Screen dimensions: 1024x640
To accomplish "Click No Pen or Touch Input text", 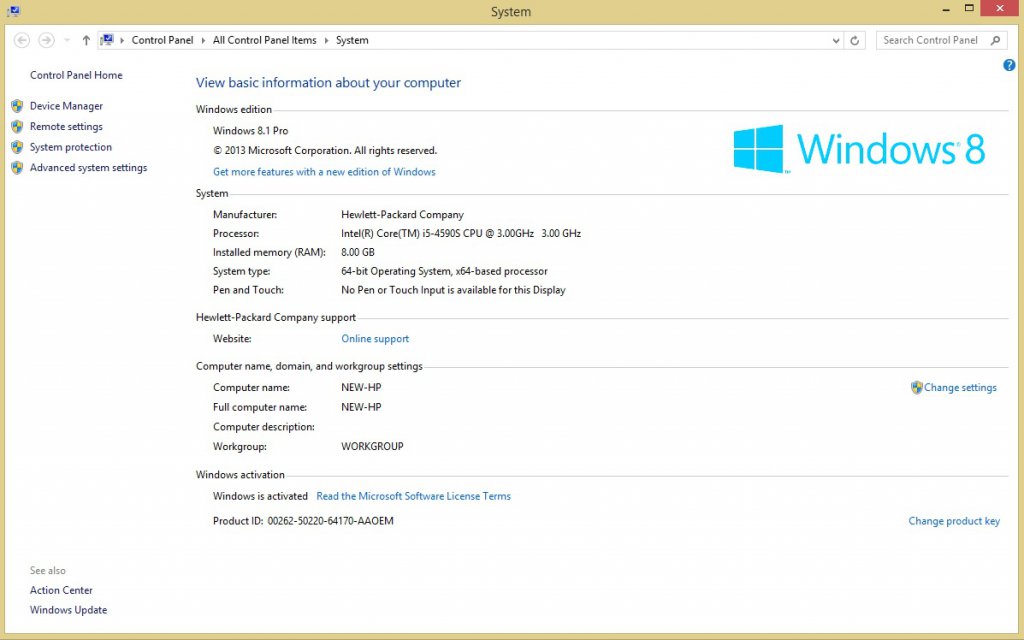I will click(453, 290).
